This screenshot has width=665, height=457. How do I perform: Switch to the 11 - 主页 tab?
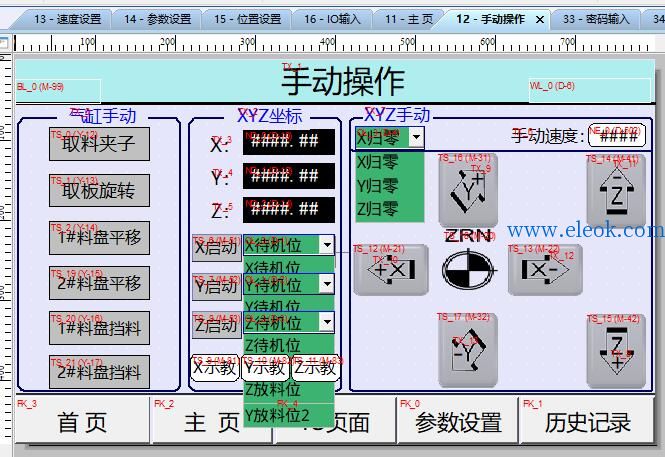click(x=409, y=19)
